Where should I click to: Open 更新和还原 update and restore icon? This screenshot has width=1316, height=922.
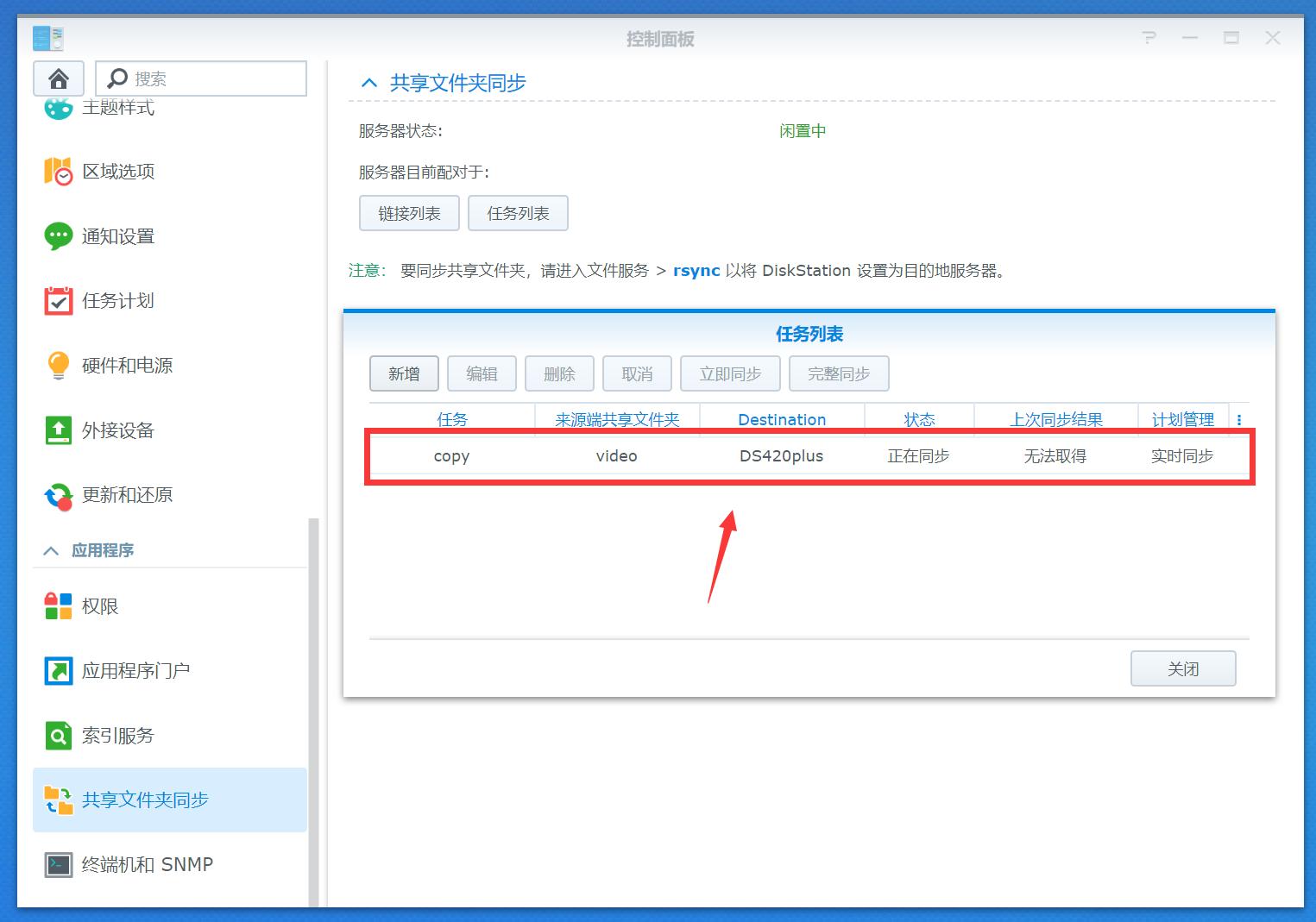pyautogui.click(x=59, y=495)
